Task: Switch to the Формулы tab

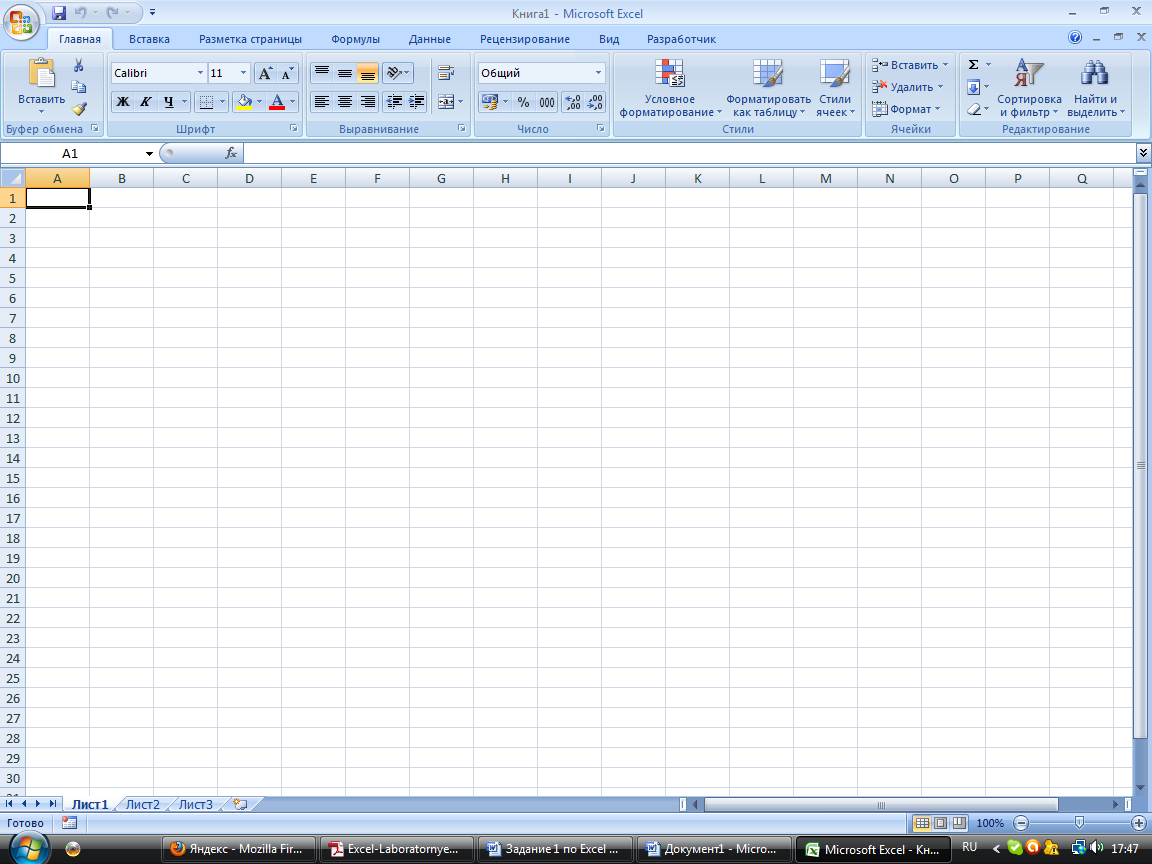Action: (355, 39)
